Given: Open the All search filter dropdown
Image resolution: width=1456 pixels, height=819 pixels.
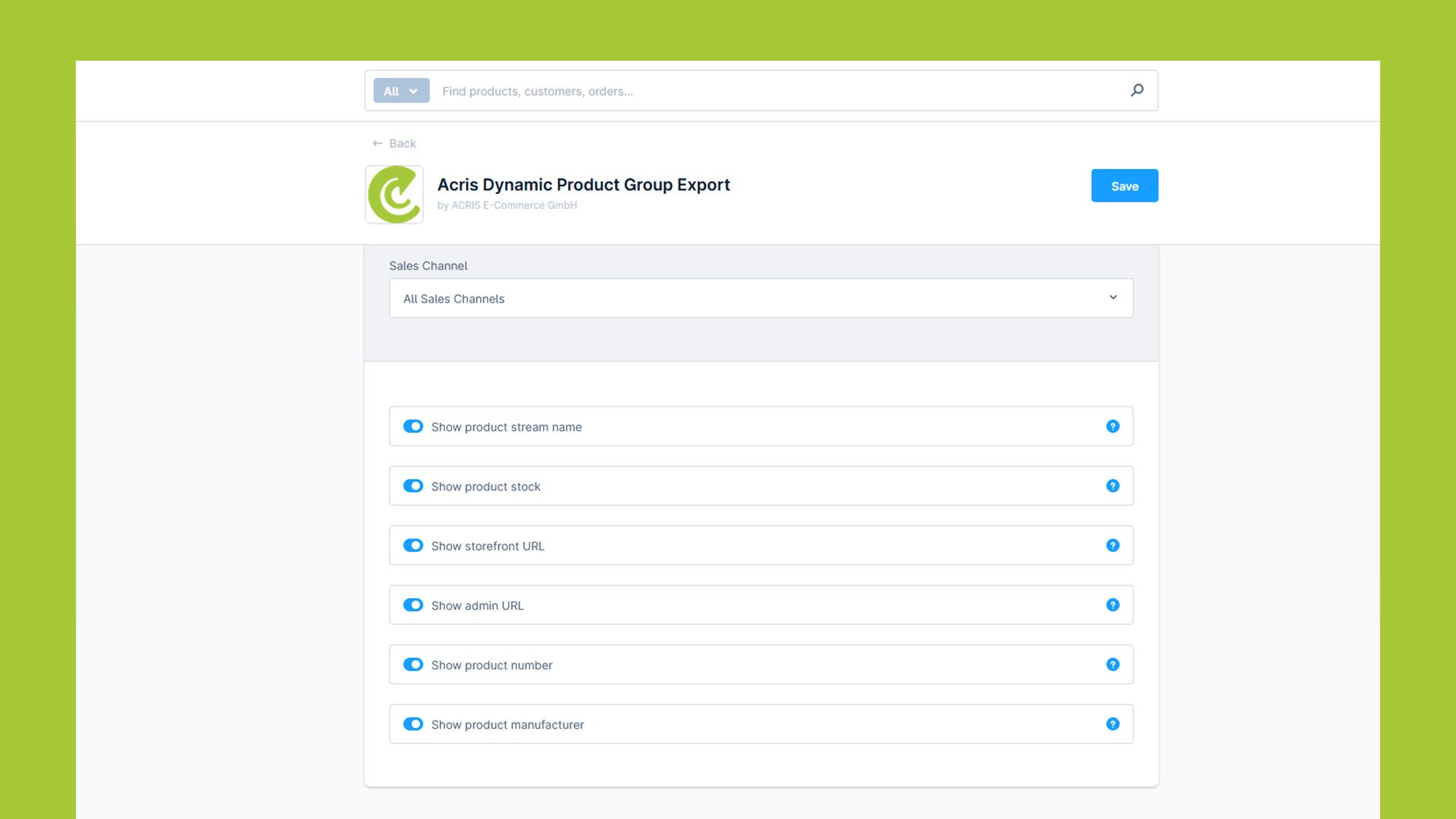Looking at the screenshot, I should (401, 91).
